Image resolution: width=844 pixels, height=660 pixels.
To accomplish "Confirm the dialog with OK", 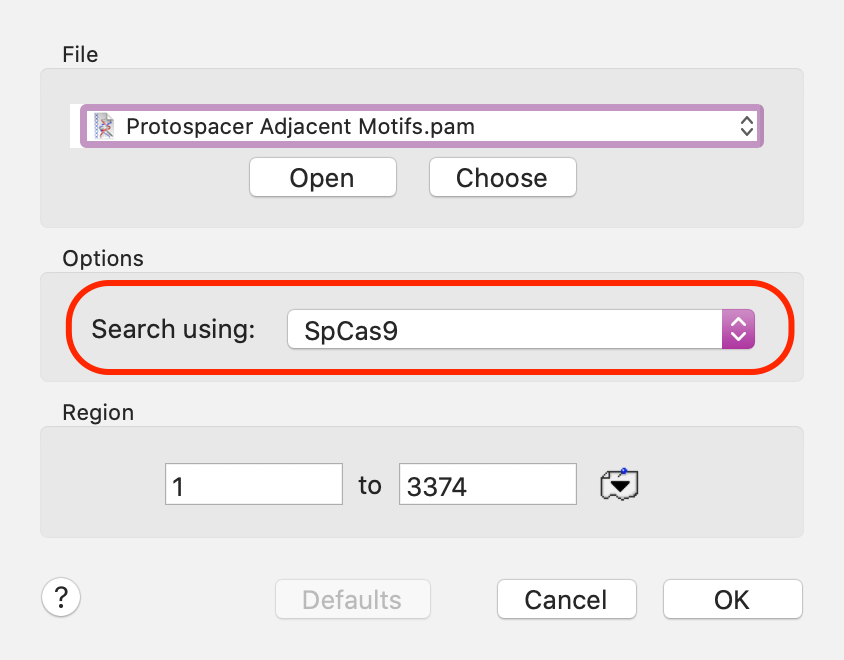I will [733, 599].
